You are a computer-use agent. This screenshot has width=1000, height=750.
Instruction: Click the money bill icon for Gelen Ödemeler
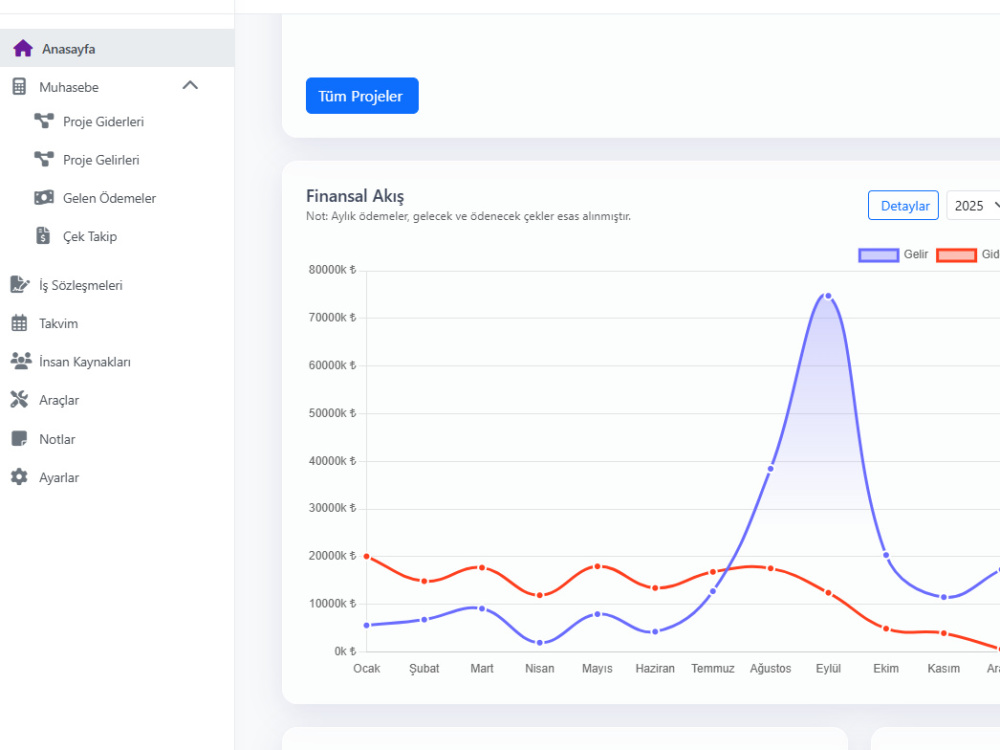pyautogui.click(x=44, y=198)
